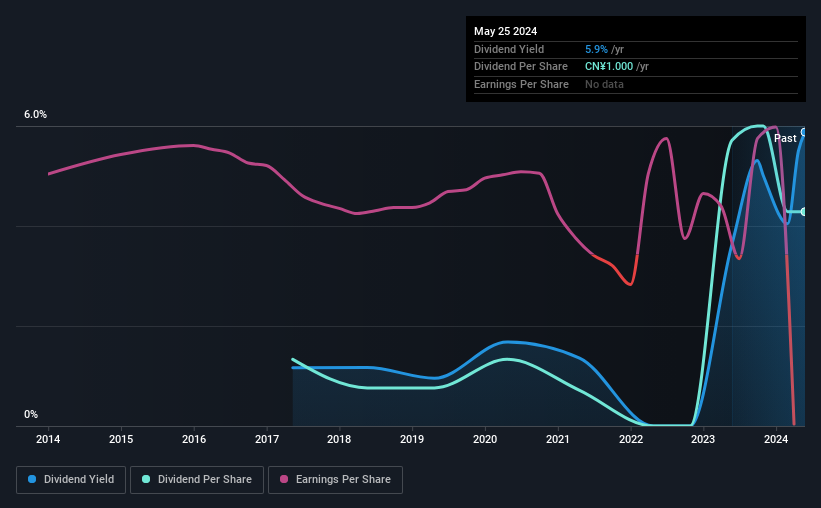Screen dimensions: 821x508
Task: Click the teal Dividend Per Share endpoint marker
Action: tap(803, 212)
